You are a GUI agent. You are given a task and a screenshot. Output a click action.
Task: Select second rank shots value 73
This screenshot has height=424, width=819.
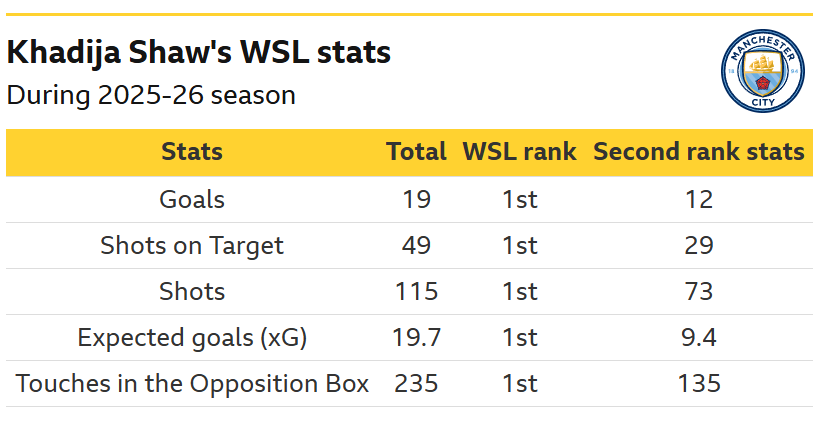(699, 291)
